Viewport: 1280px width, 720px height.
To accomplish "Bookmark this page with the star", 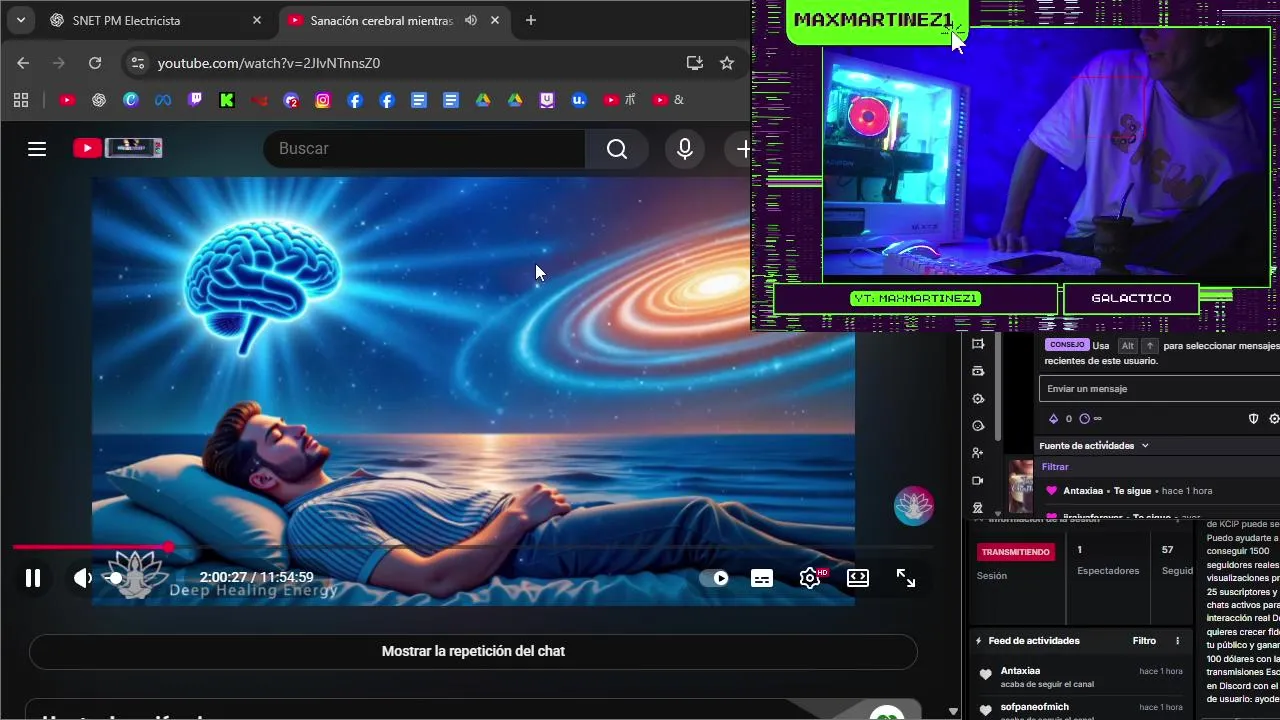I will (x=727, y=63).
